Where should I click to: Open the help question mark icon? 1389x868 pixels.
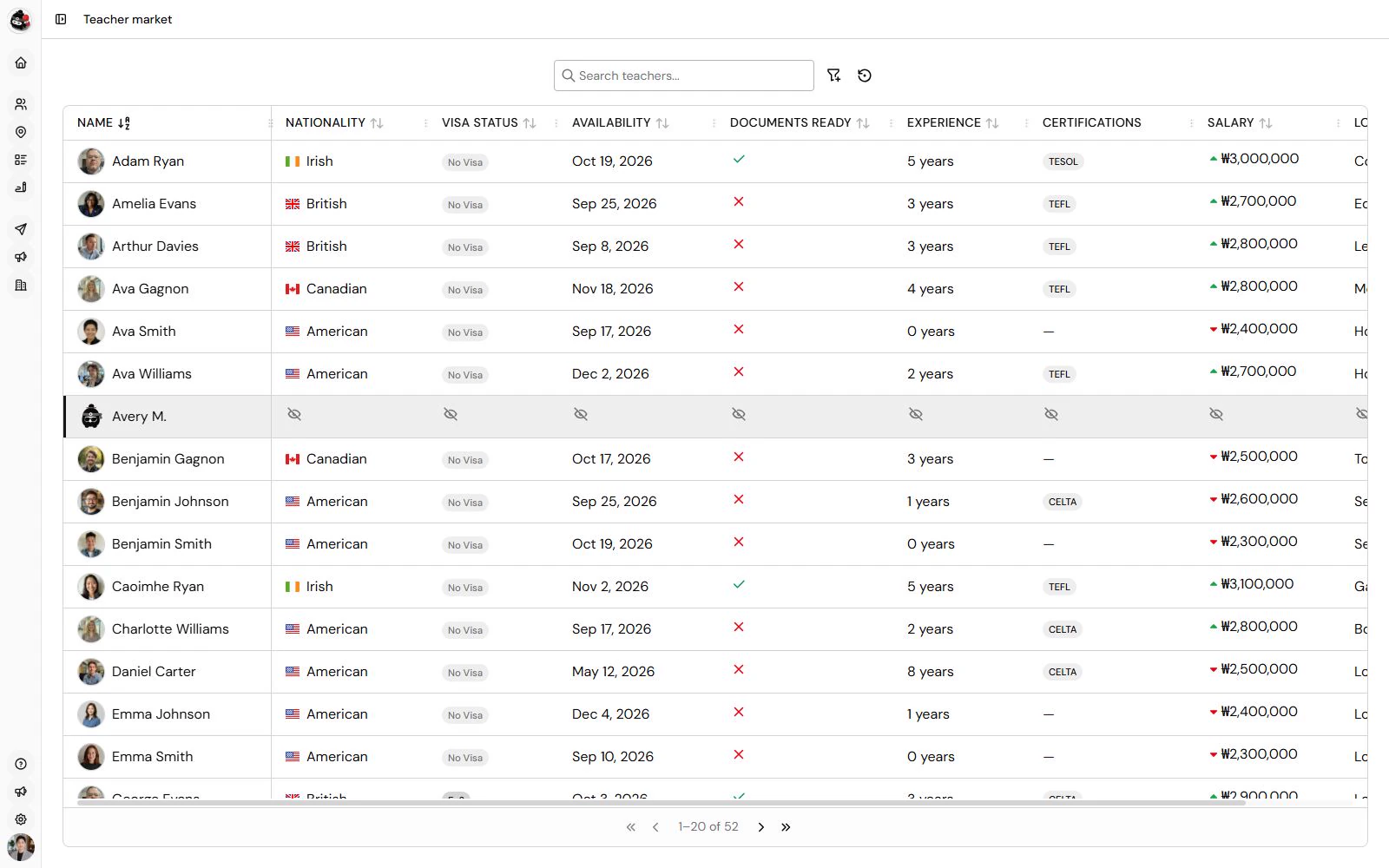point(21,764)
